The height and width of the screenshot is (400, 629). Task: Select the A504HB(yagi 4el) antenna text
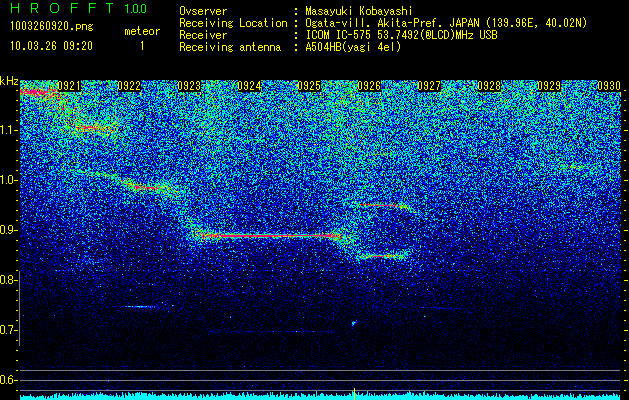click(x=353, y=47)
